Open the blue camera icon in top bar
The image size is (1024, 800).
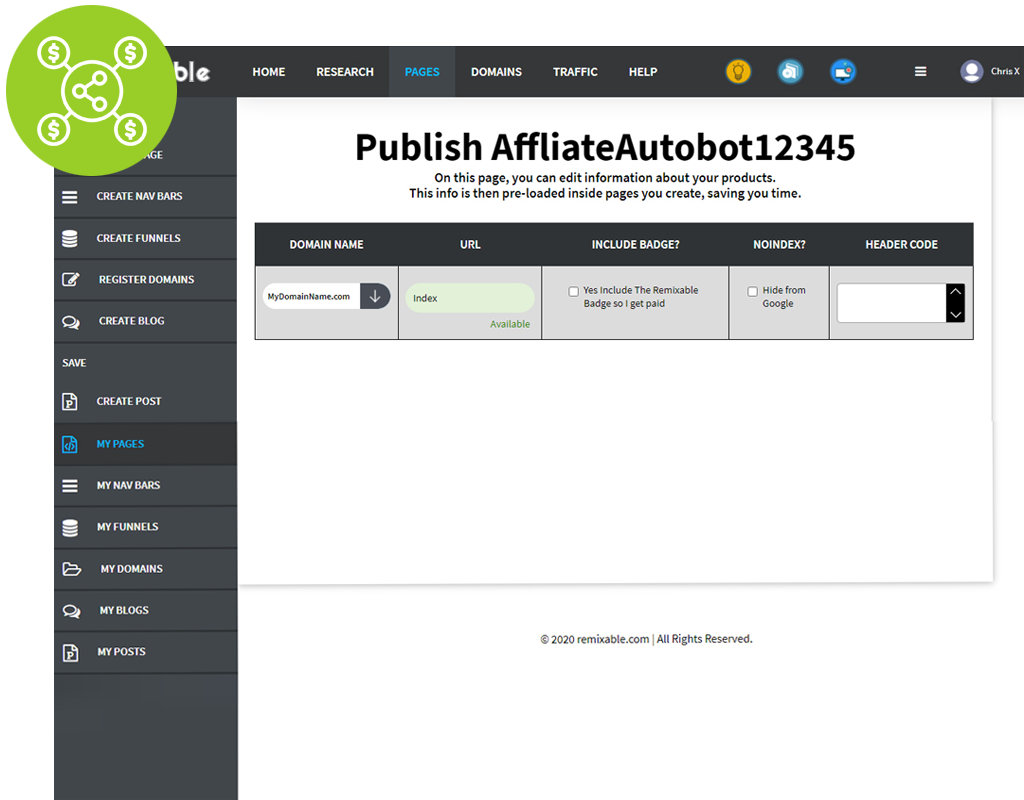[790, 71]
